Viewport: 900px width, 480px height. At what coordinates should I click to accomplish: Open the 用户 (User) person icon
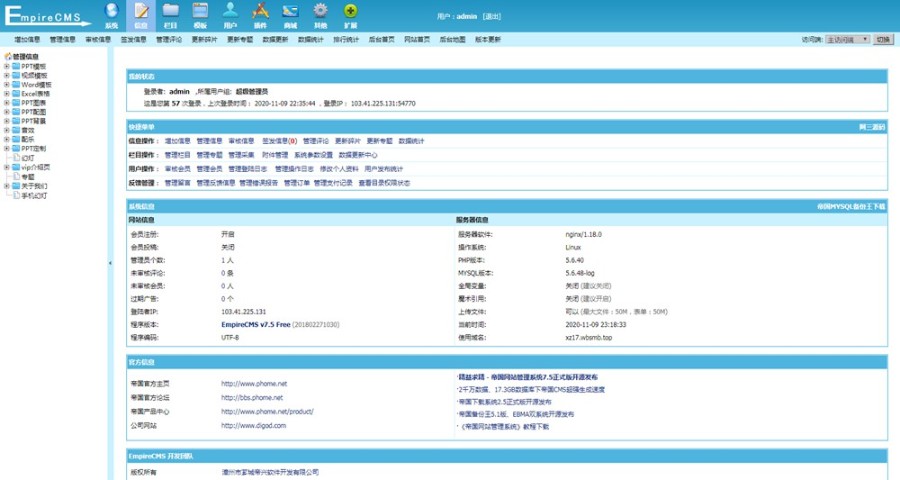coord(231,13)
